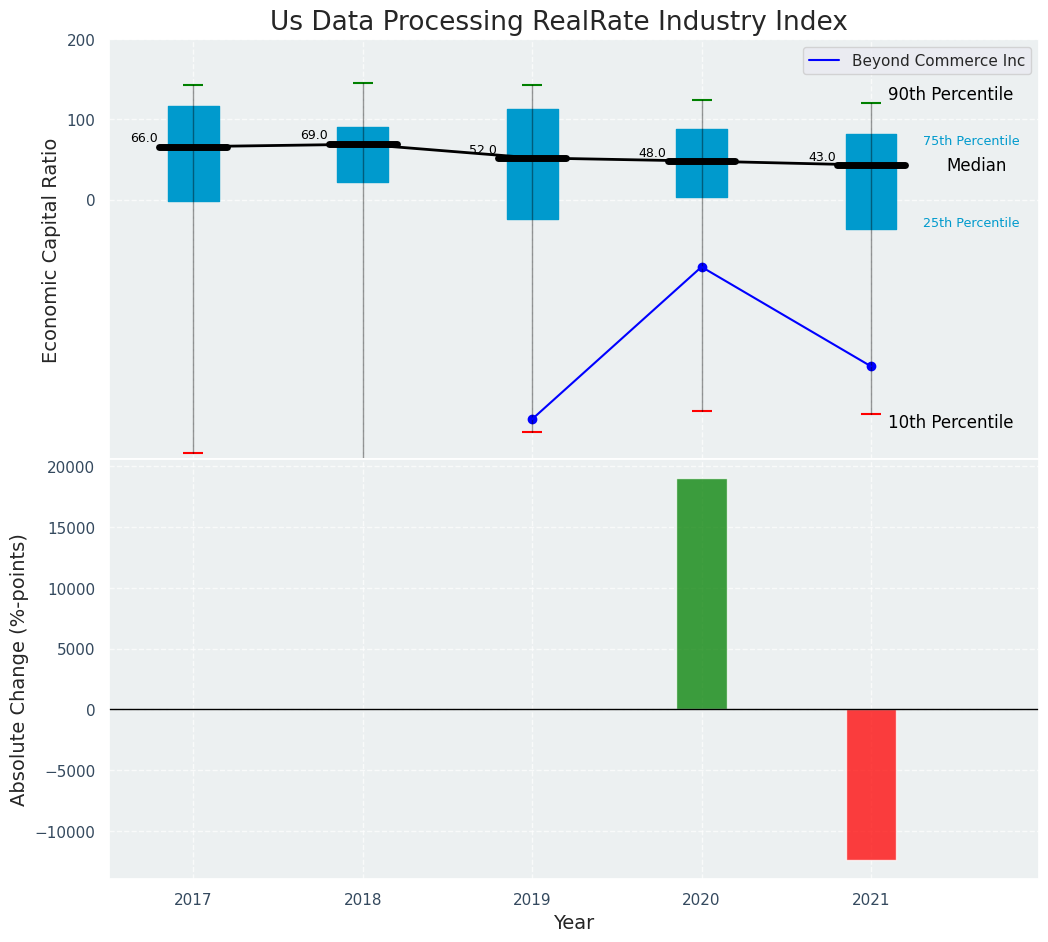
Task: Click the green 2020 absolute change bar
Action: (702, 594)
